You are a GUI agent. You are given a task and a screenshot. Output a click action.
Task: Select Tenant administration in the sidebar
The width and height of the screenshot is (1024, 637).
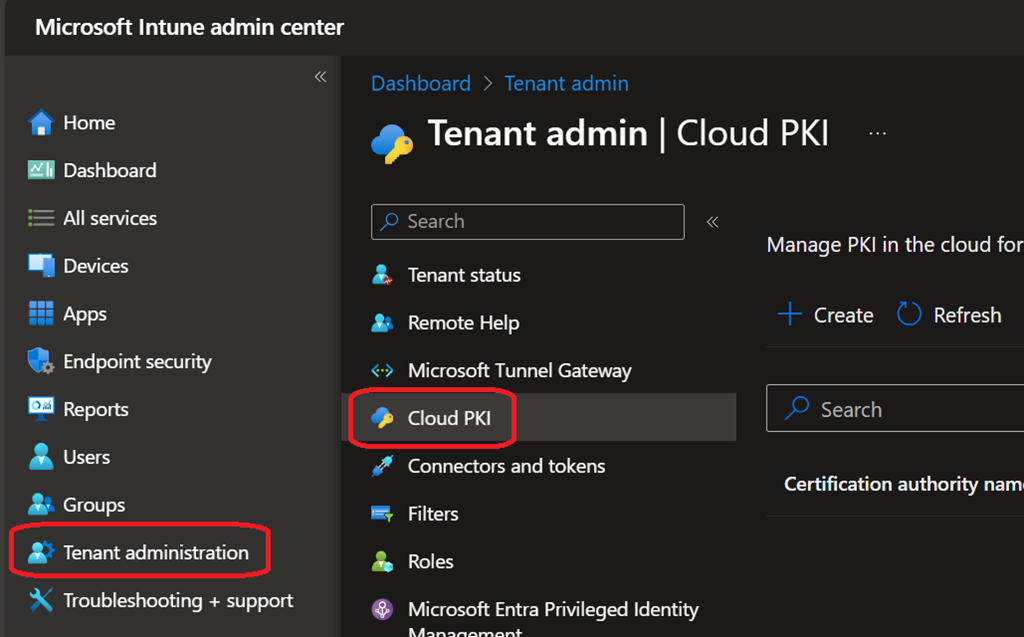(155, 553)
